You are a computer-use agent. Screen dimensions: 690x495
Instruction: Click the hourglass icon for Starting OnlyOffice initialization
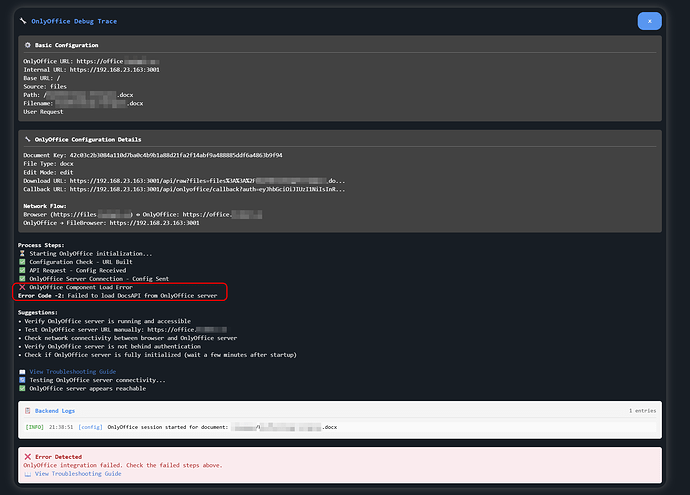pyautogui.click(x=22, y=254)
